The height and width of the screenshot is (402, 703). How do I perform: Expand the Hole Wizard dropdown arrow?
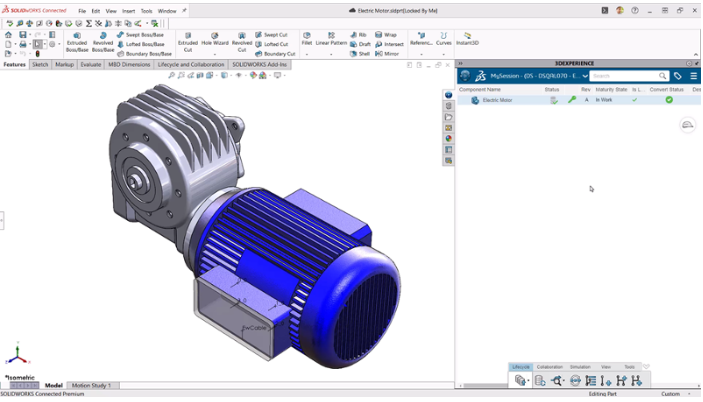pyautogui.click(x=215, y=54)
